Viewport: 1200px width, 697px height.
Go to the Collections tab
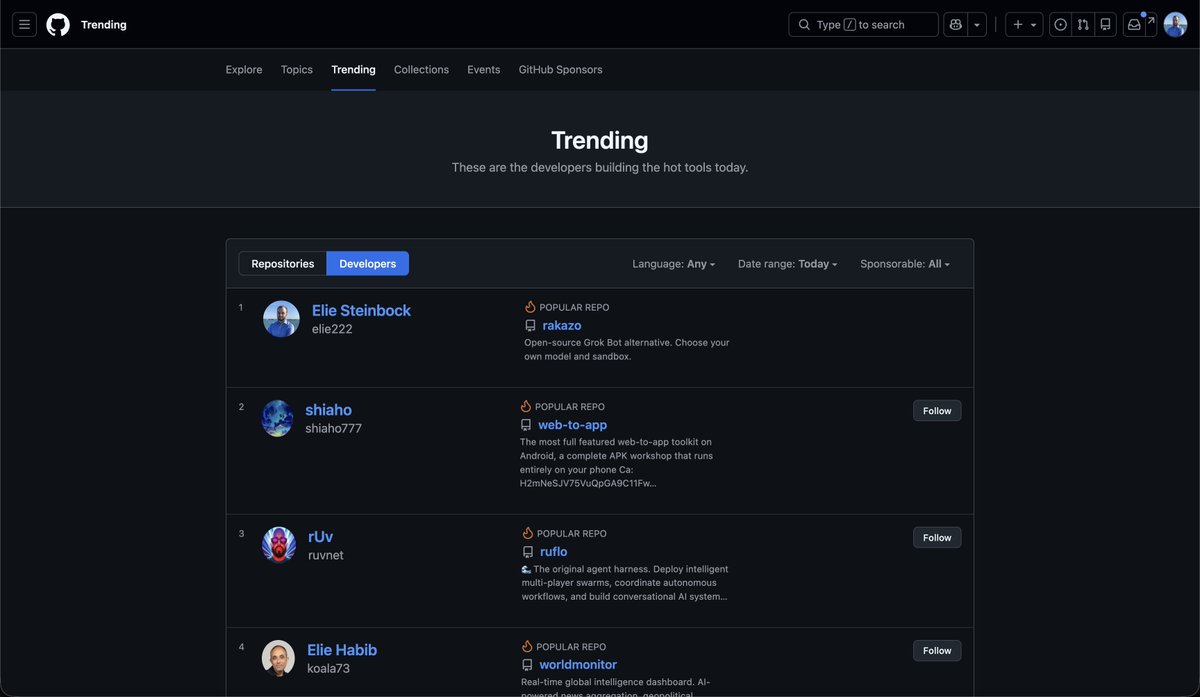(421, 70)
